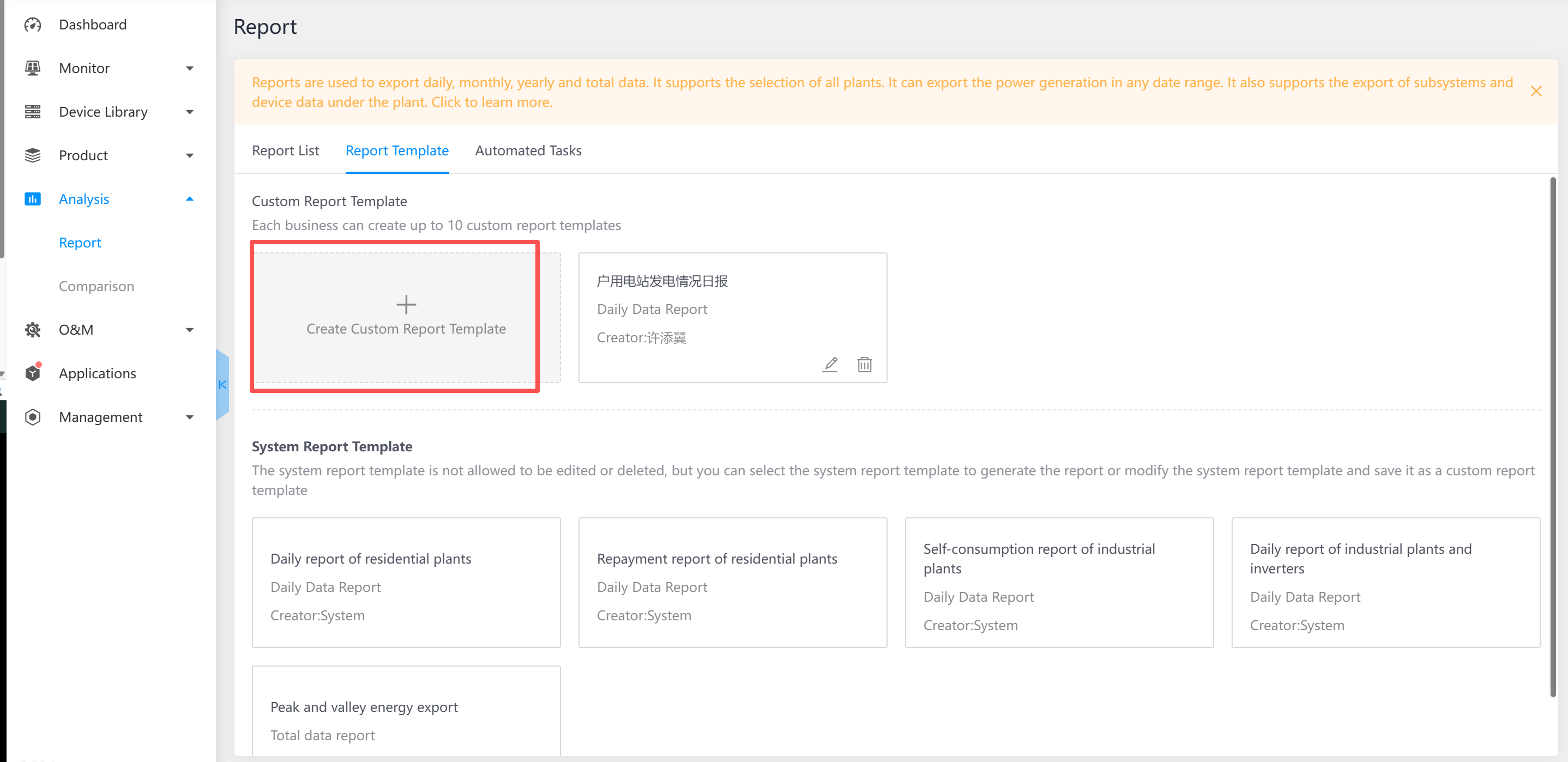
Task: Expand the Monitor menu arrow
Action: pos(189,68)
